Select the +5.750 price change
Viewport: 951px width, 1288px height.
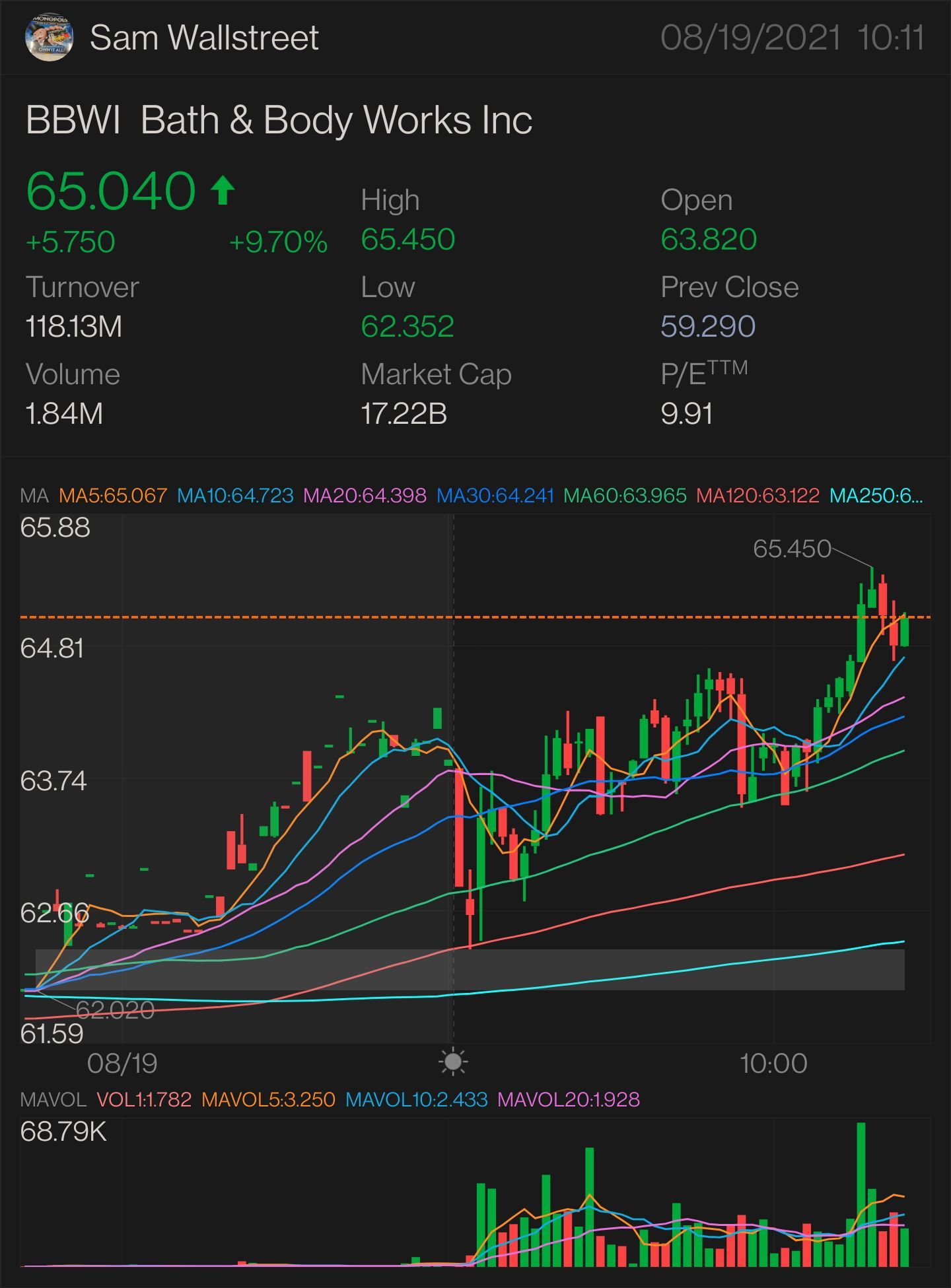[70, 242]
